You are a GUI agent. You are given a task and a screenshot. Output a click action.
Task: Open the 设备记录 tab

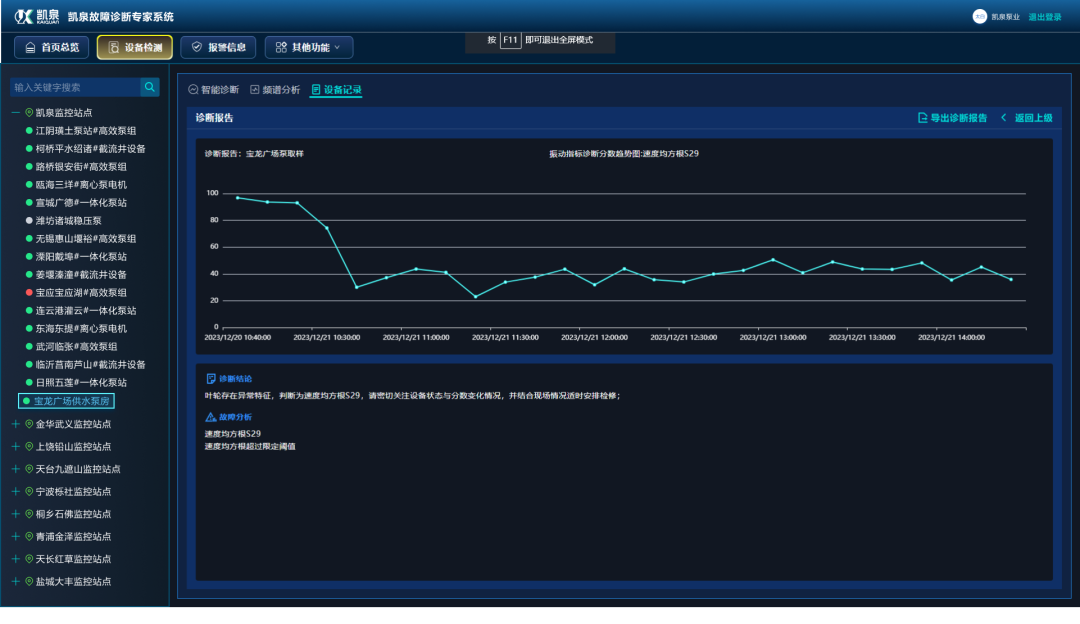click(336, 90)
